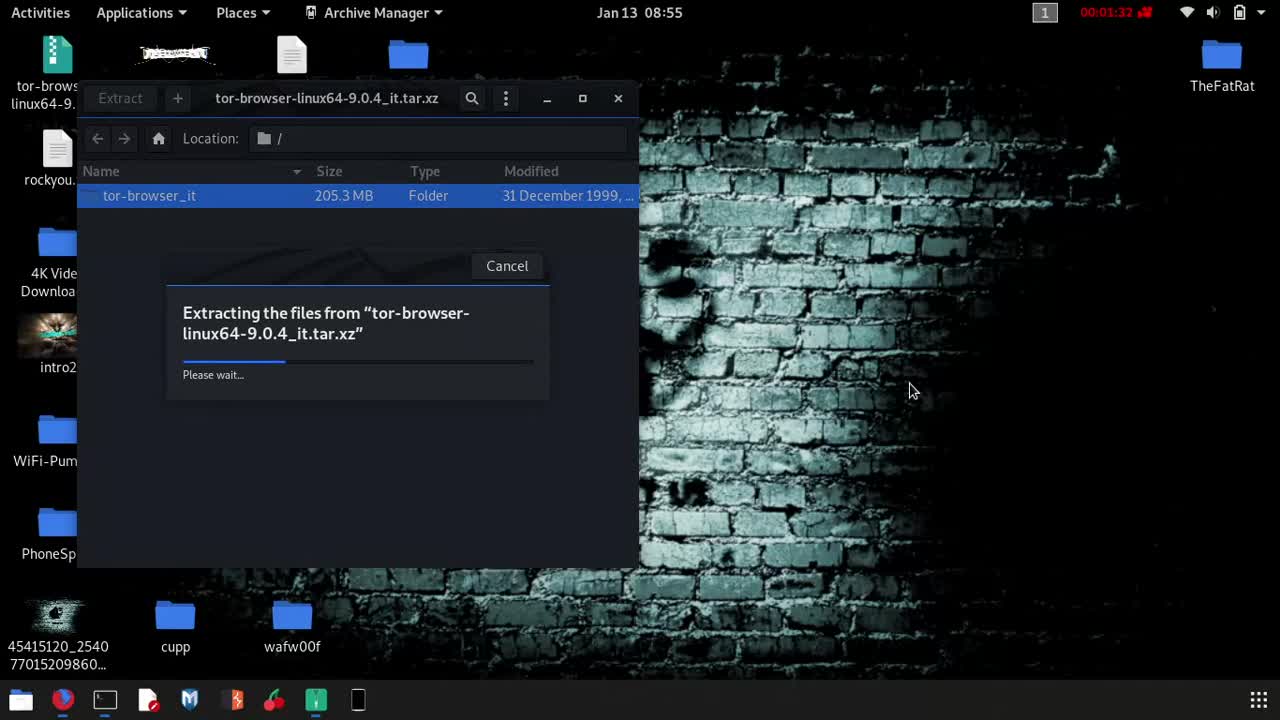Open the three-dot menu in Archive Manager
This screenshot has height=720, width=1280.
506,98
